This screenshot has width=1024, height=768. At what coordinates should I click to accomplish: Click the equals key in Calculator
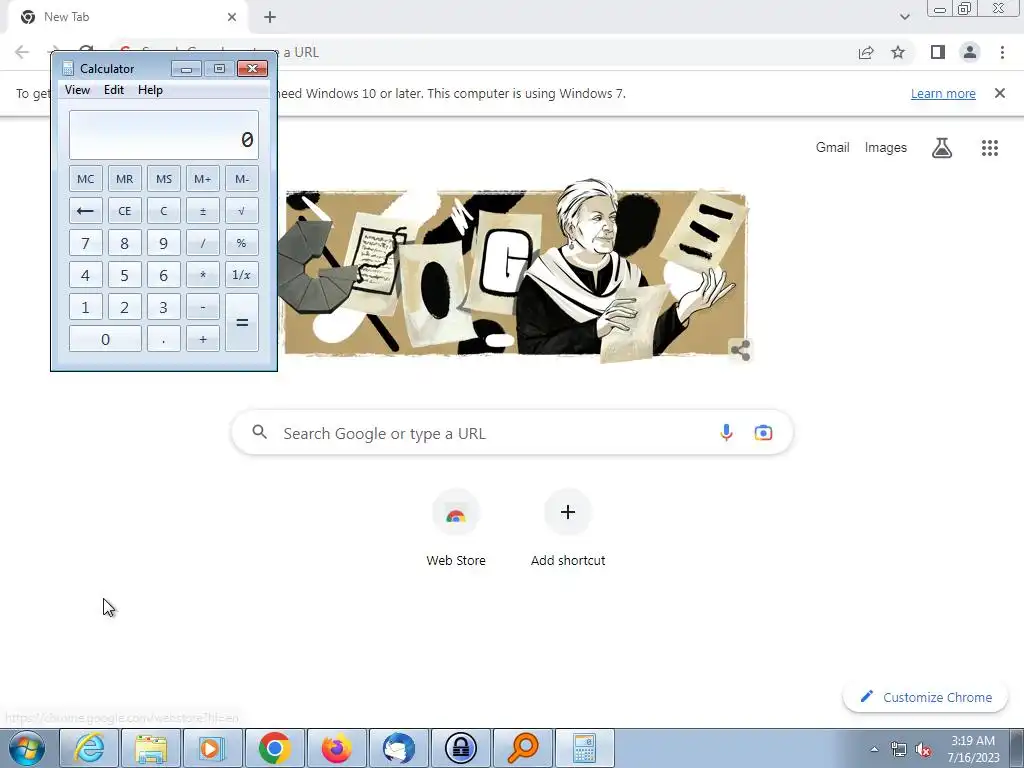click(x=242, y=323)
